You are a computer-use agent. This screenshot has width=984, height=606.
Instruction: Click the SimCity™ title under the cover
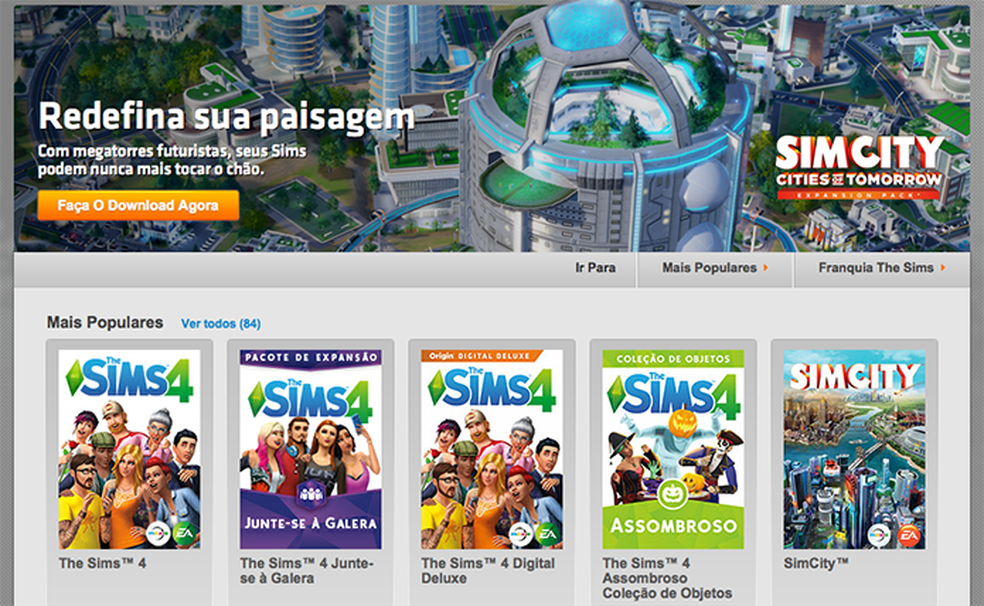pyautogui.click(x=816, y=563)
